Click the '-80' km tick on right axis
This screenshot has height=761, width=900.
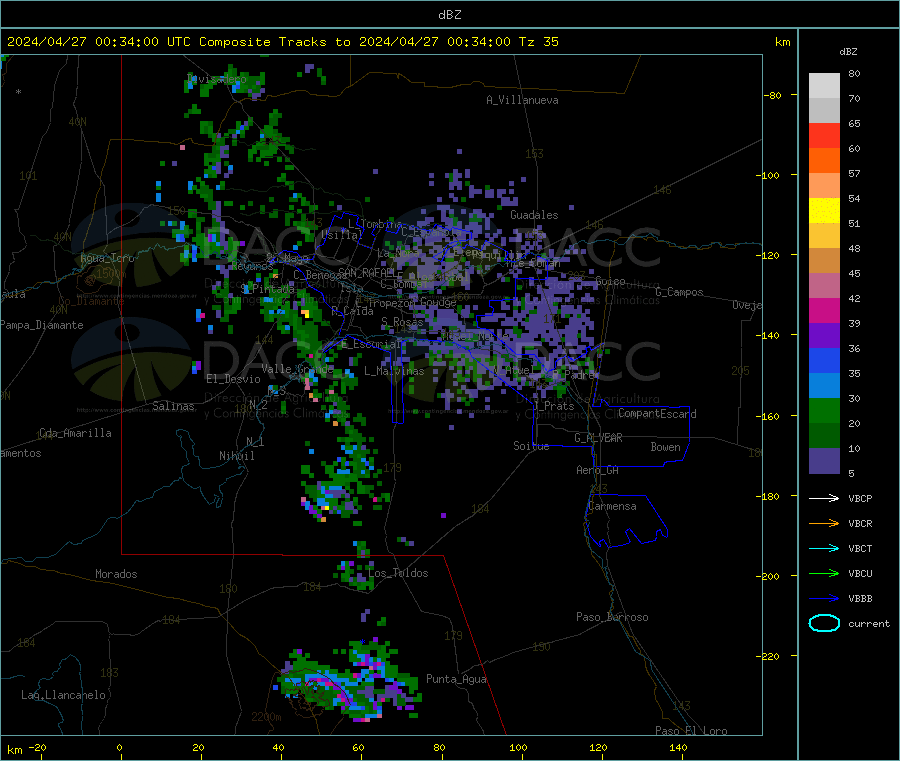pos(773,95)
